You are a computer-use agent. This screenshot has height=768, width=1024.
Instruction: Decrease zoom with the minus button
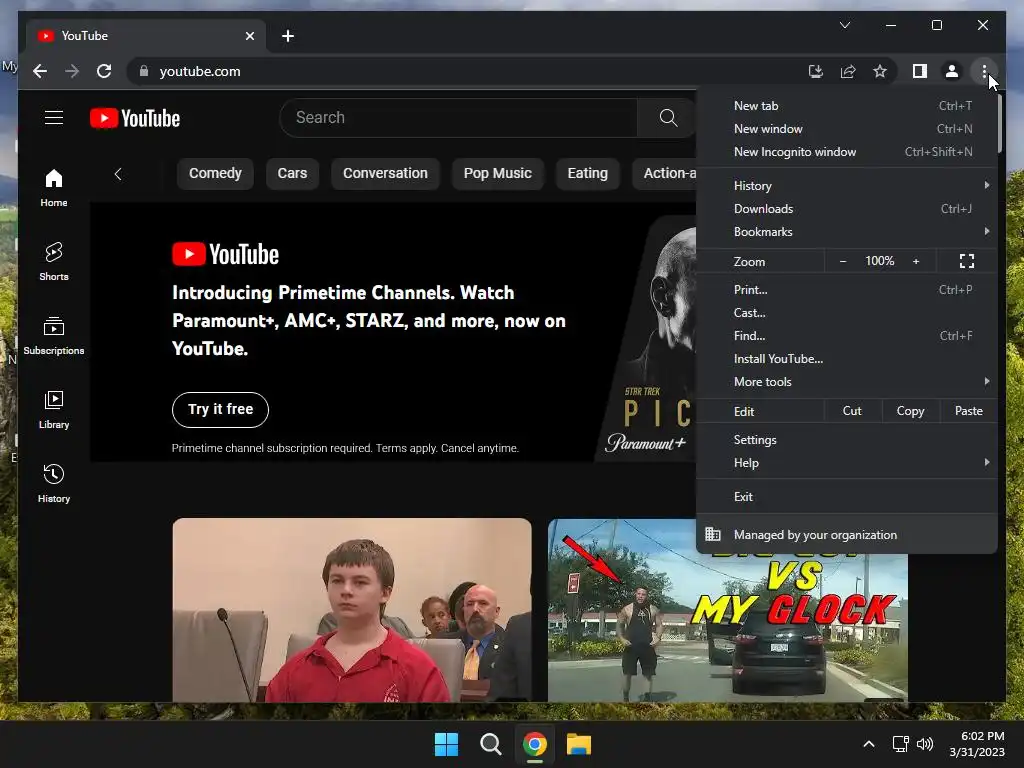click(842, 261)
